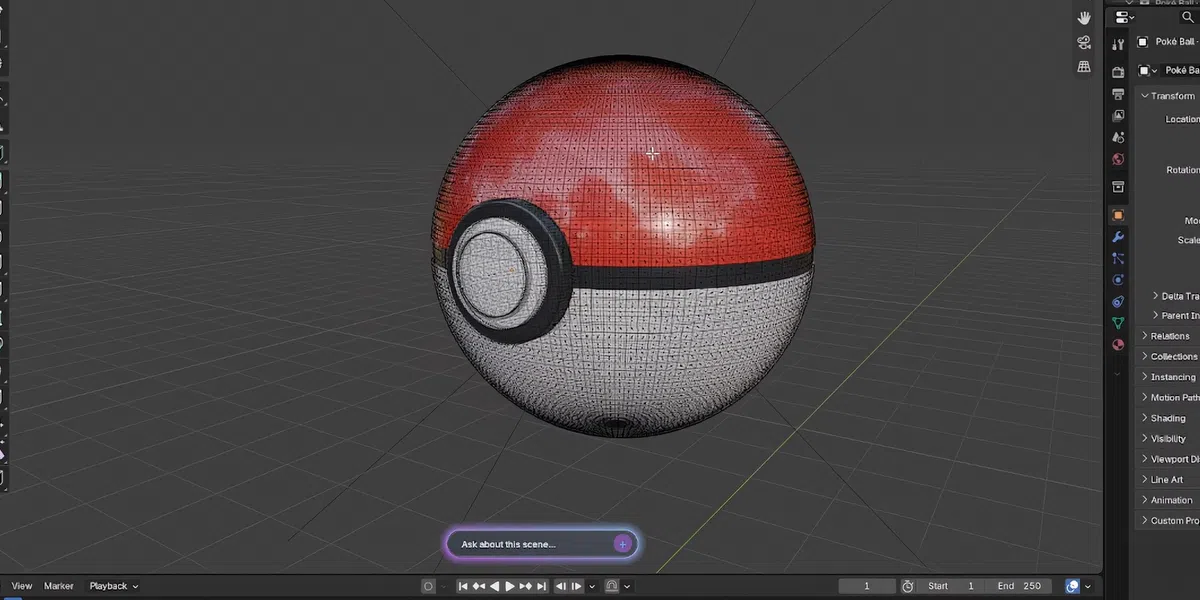The height and width of the screenshot is (600, 1200).
Task: Click the Poké Ball object name field
Action: pos(1179,70)
